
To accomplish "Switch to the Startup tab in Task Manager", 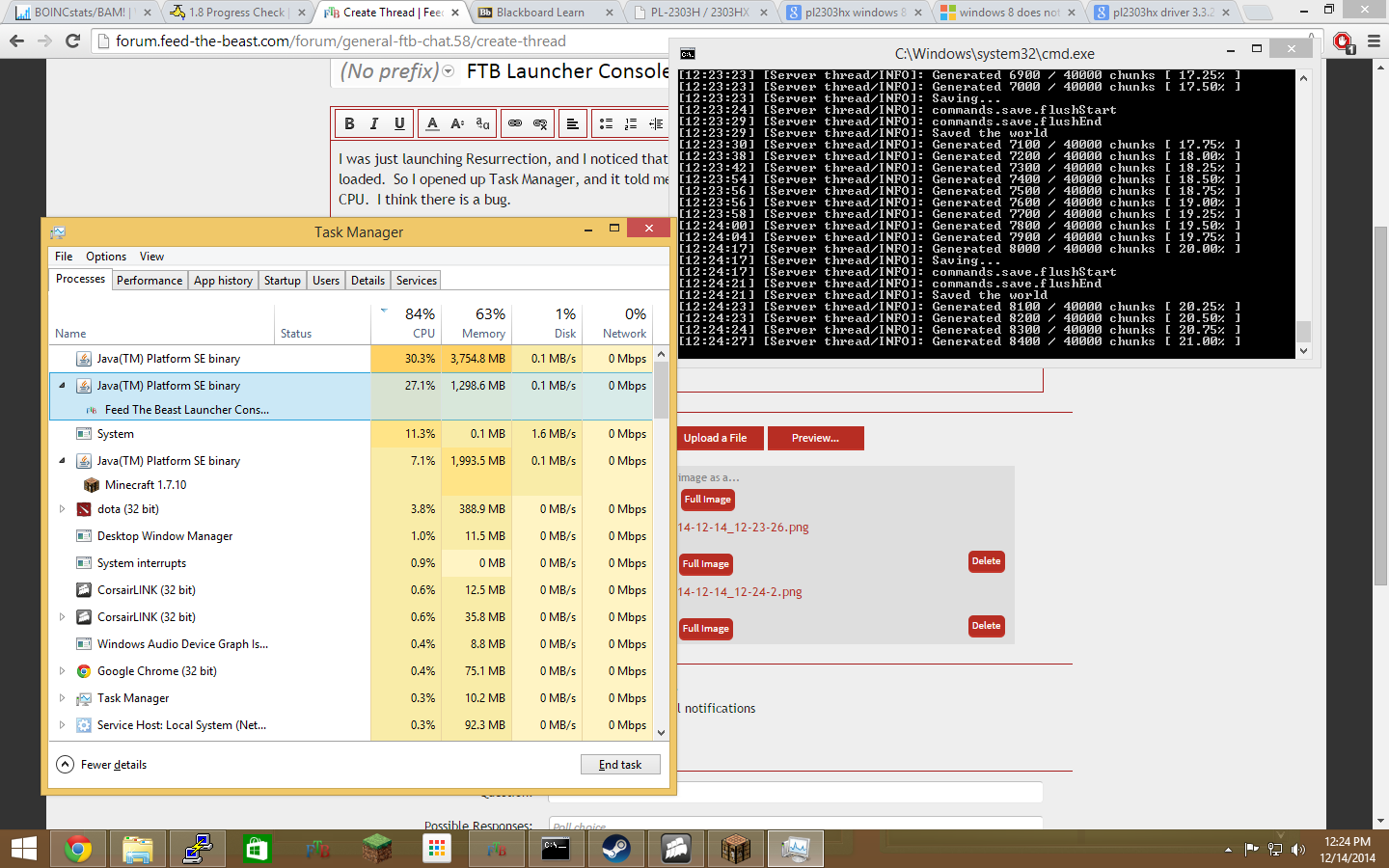I will [x=283, y=281].
